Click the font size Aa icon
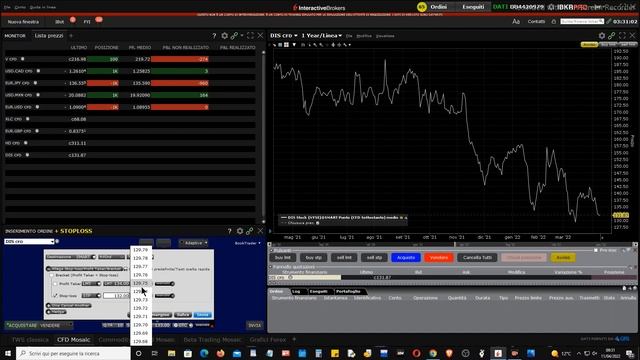The width and height of the screenshot is (640, 360). click(516, 21)
